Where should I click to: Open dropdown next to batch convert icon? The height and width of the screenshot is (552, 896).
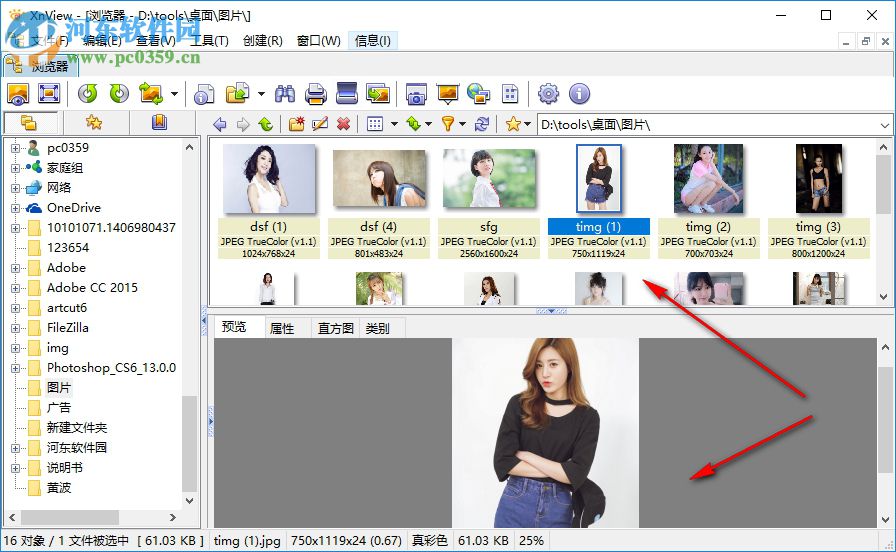[x=261, y=94]
